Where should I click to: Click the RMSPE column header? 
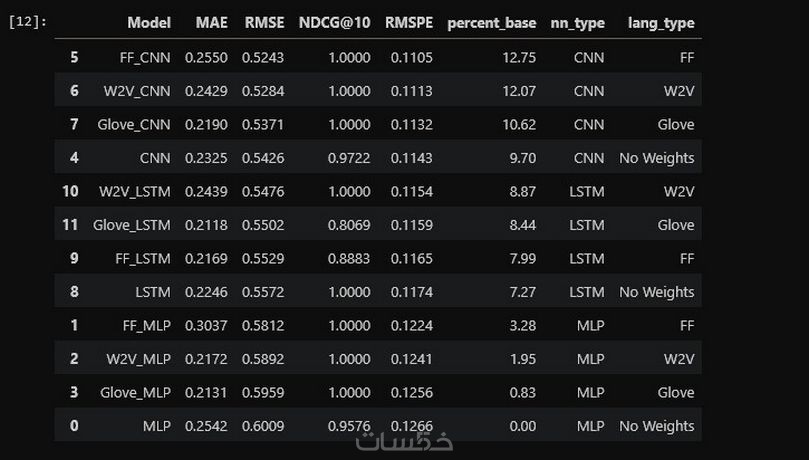click(408, 23)
